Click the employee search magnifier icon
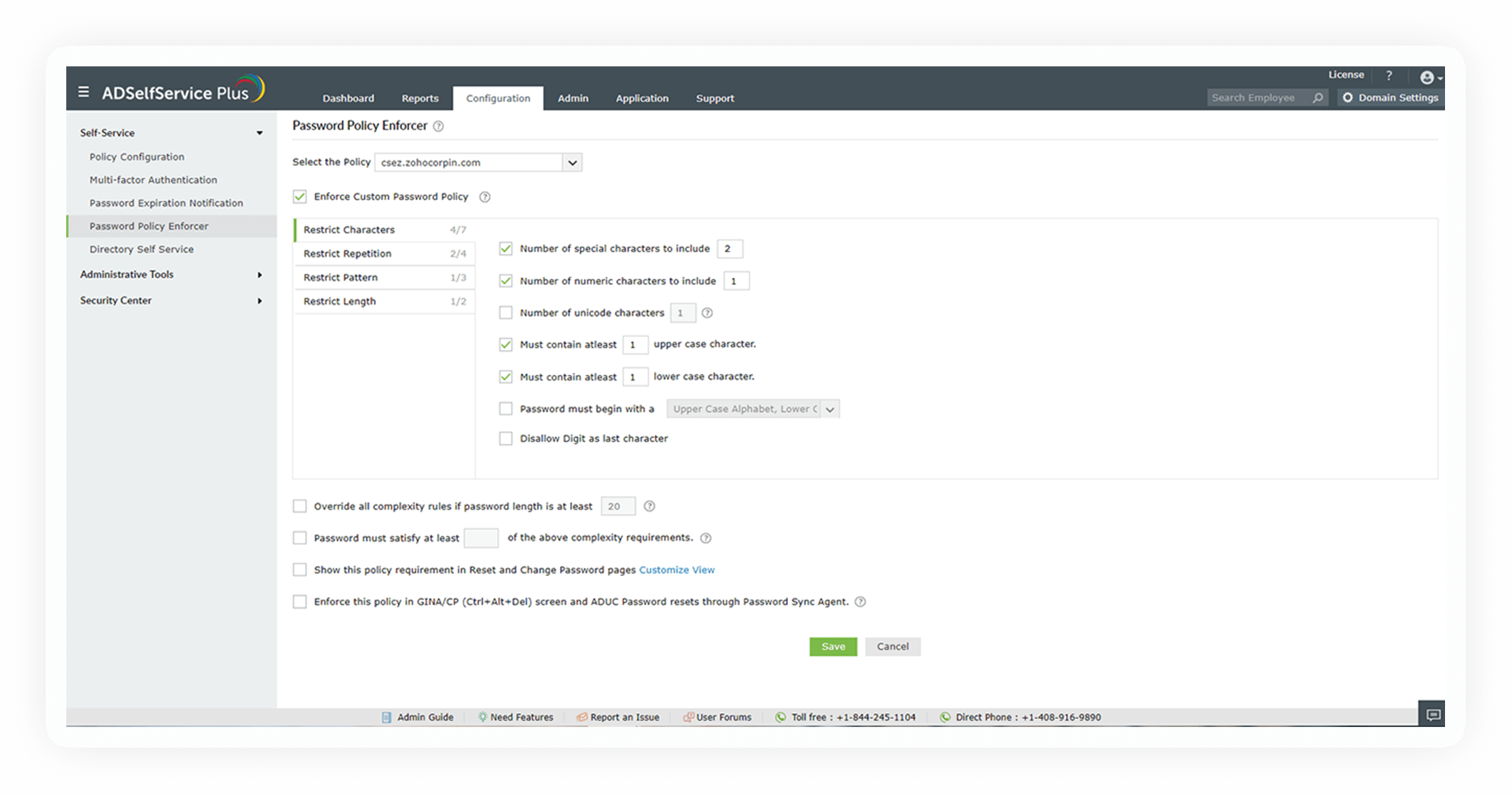This screenshot has height=794, width=1512. coord(1317,98)
